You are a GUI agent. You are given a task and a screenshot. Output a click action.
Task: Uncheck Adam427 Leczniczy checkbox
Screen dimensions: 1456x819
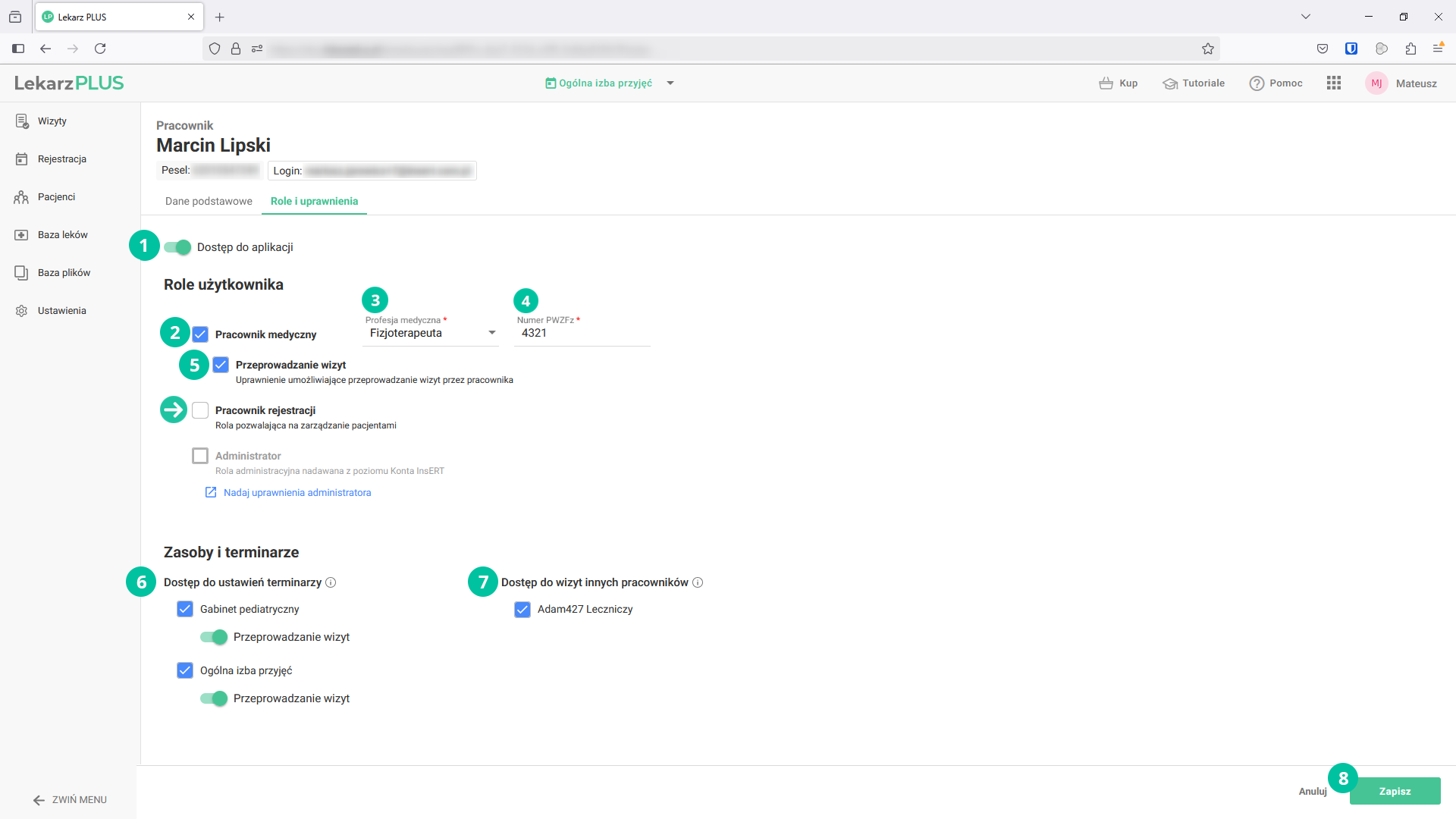coord(522,610)
